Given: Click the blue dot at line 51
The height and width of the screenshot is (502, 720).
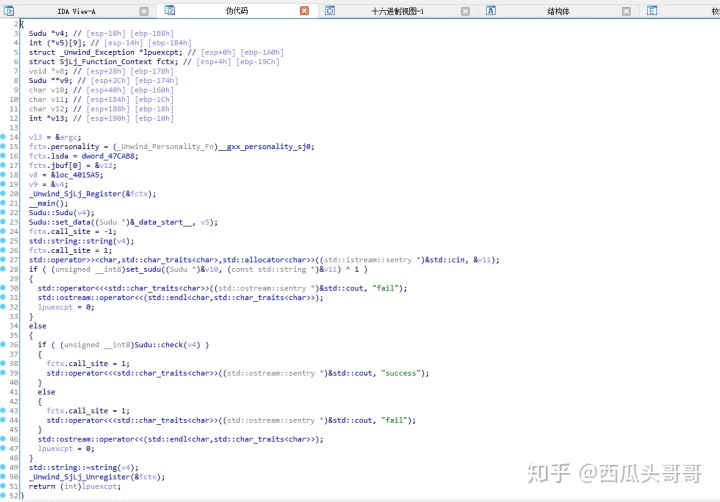Looking at the screenshot, I should pos(3,486).
